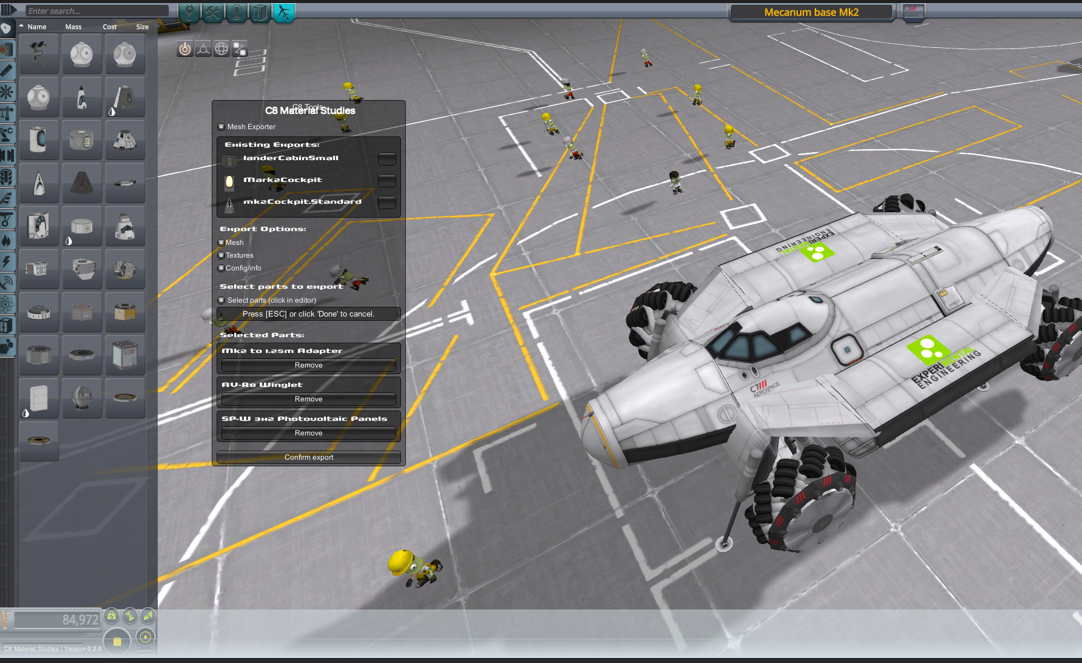The height and width of the screenshot is (663, 1082).
Task: Open the Engines parts category
Action: pos(7,70)
